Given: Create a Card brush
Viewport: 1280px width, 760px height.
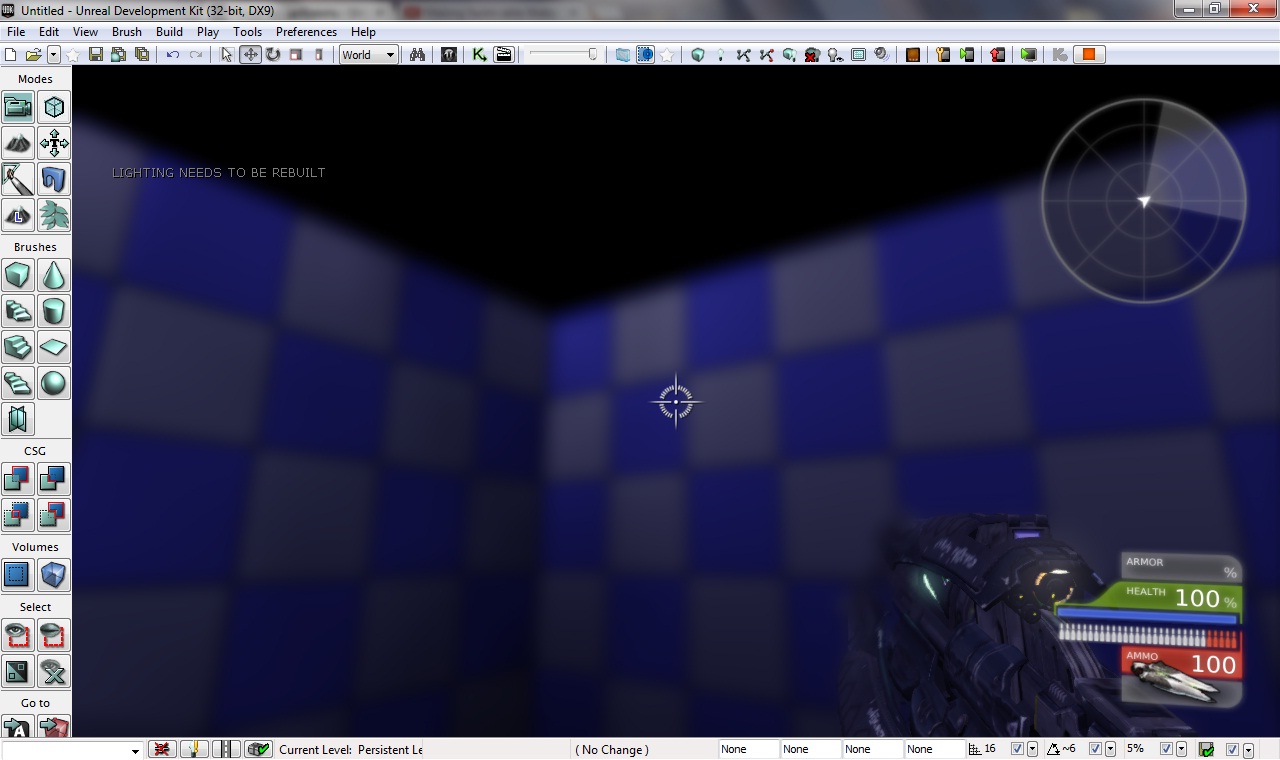Looking at the screenshot, I should 18,419.
